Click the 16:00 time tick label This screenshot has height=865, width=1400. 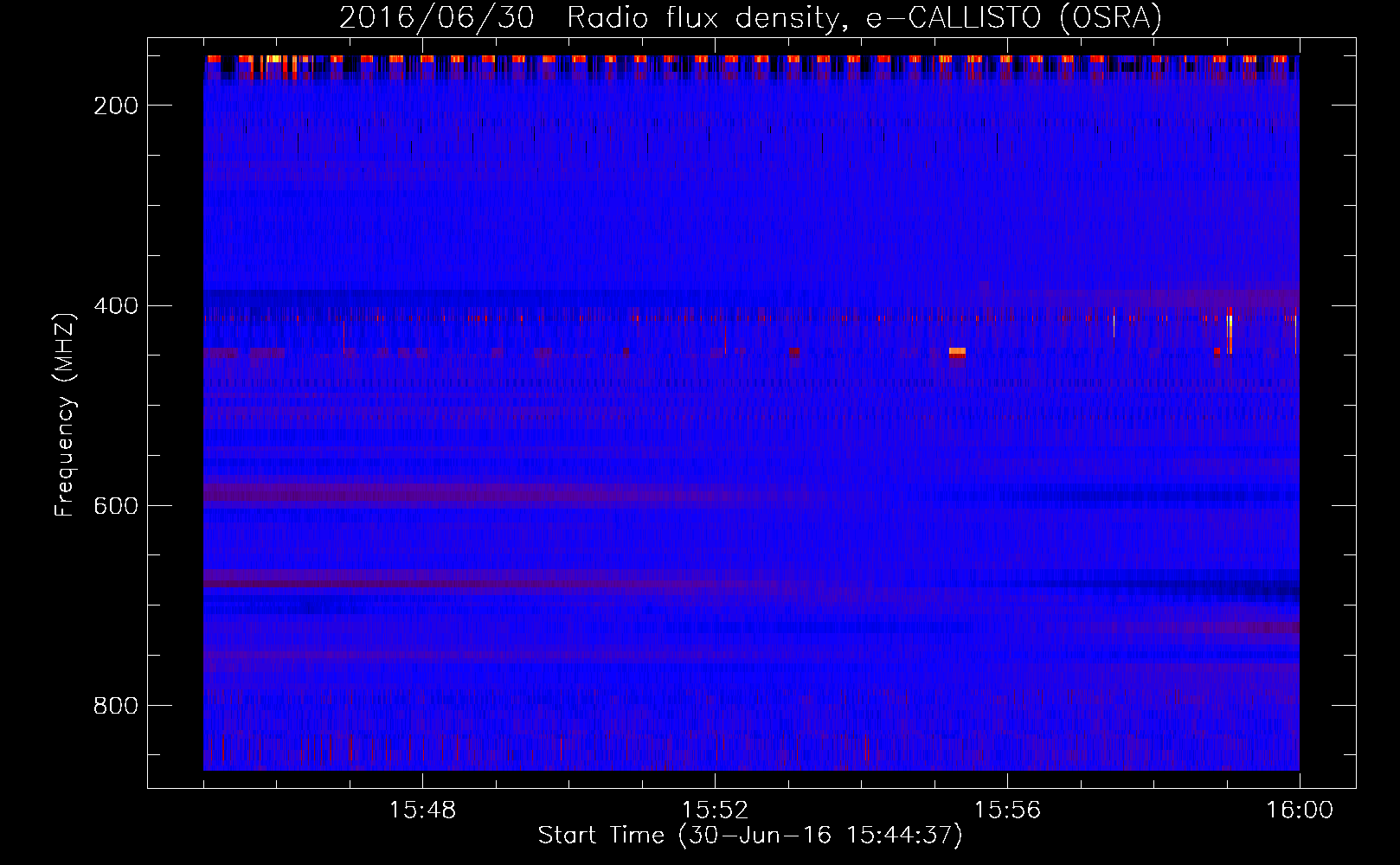coord(1300,811)
